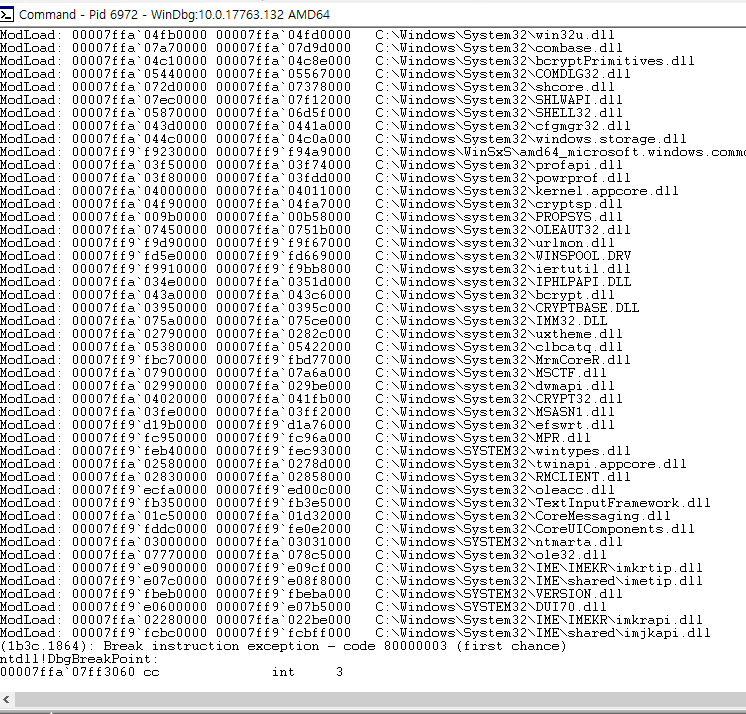Click the shared imjkapi.dll line
Image resolution: width=746 pixels, height=714 pixels.
[x=355, y=633]
